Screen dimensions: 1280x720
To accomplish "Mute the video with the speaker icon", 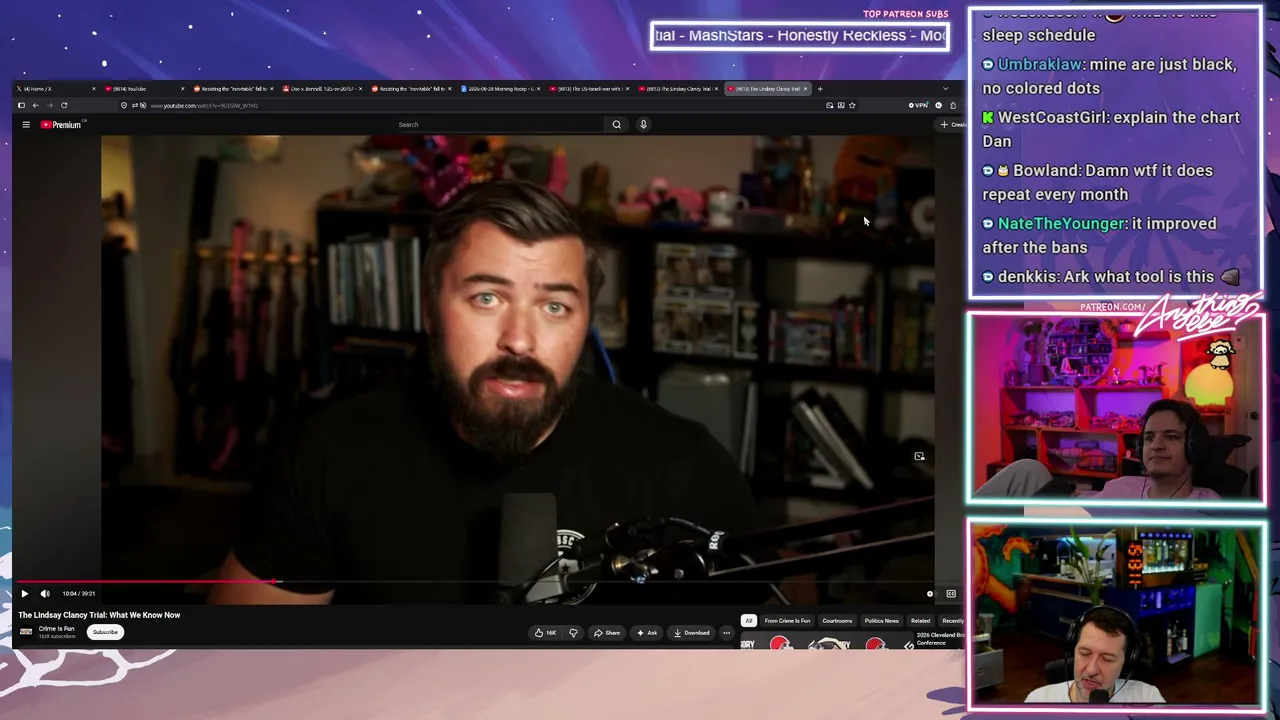I will (x=45, y=594).
